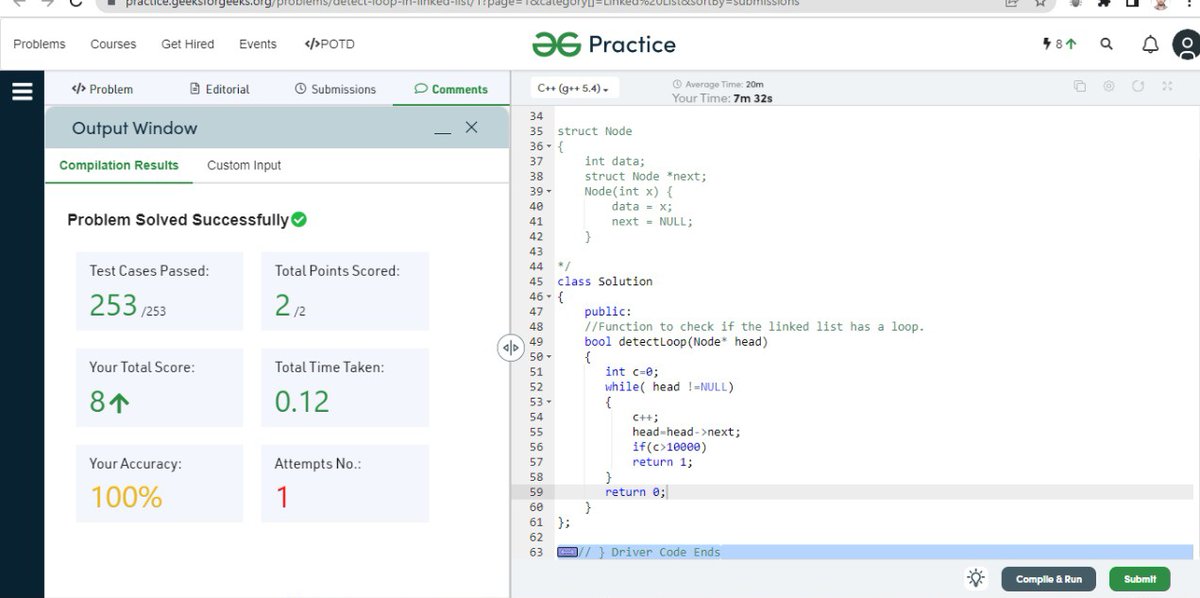Viewport: 1200px width, 598px height.
Task: Click the 'Your Time: 7m 32s' label
Action: click(x=722, y=98)
